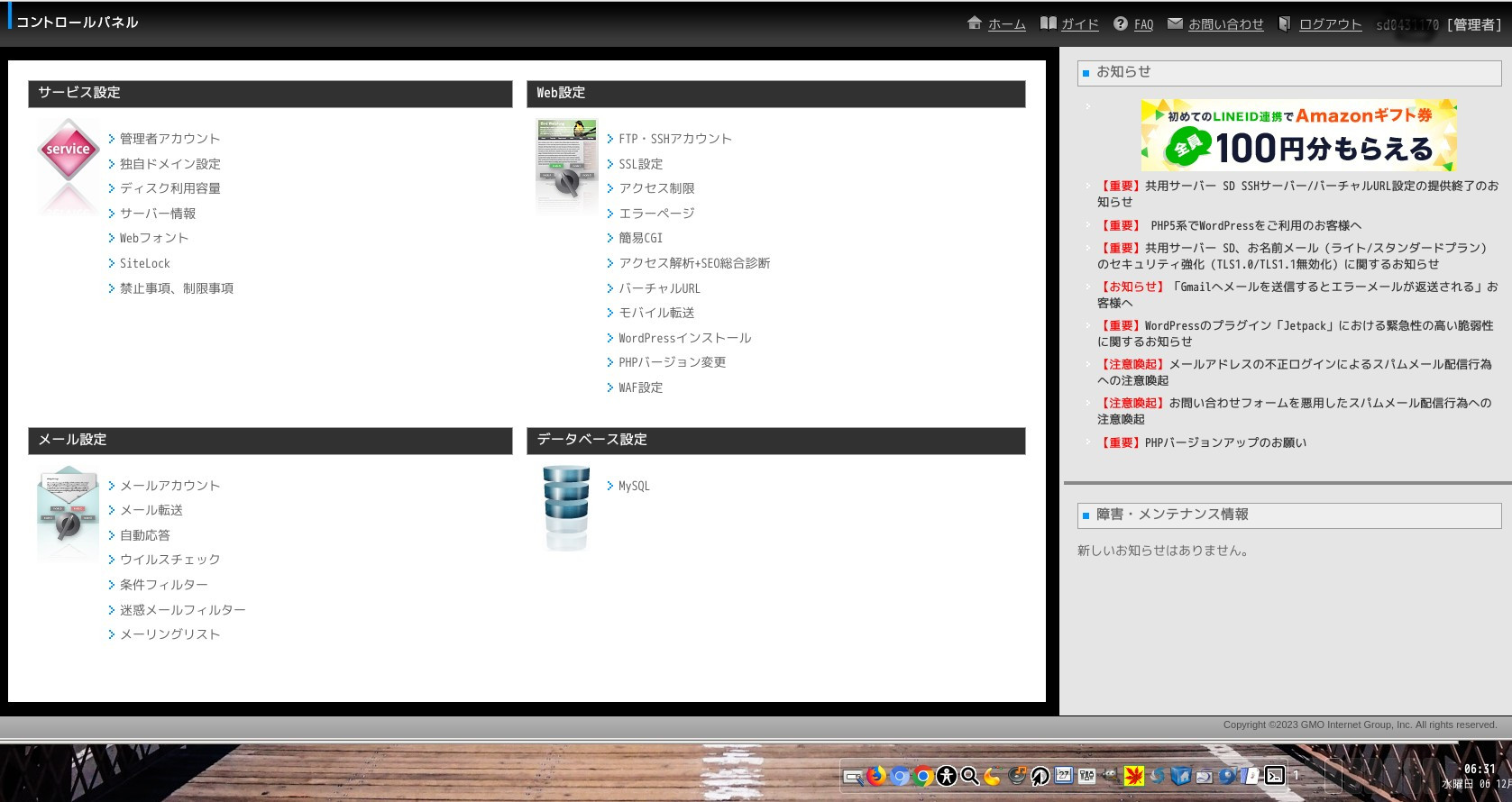Click the pink service diamond icon
The width and height of the screenshot is (1512, 802).
tap(68, 151)
